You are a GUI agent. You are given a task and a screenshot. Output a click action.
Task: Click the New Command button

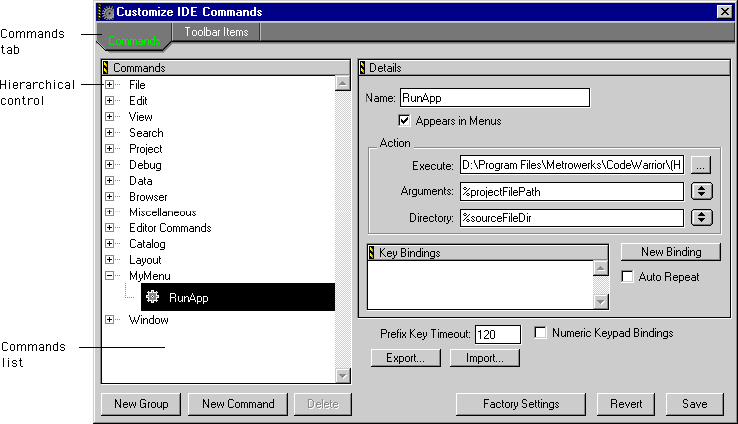238,404
